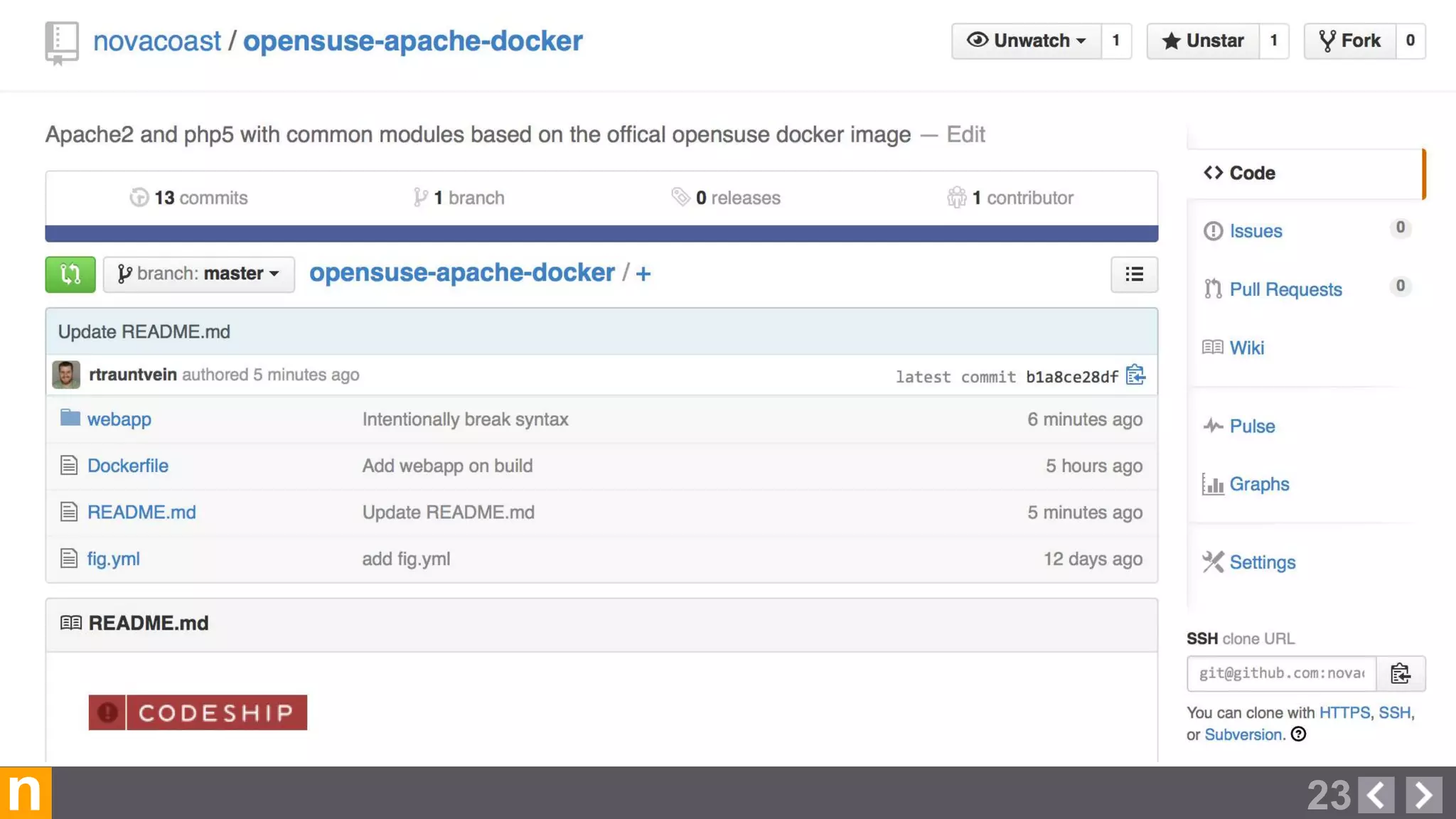Click rtrauntvein's avatar thumbnail

pyautogui.click(x=66, y=375)
